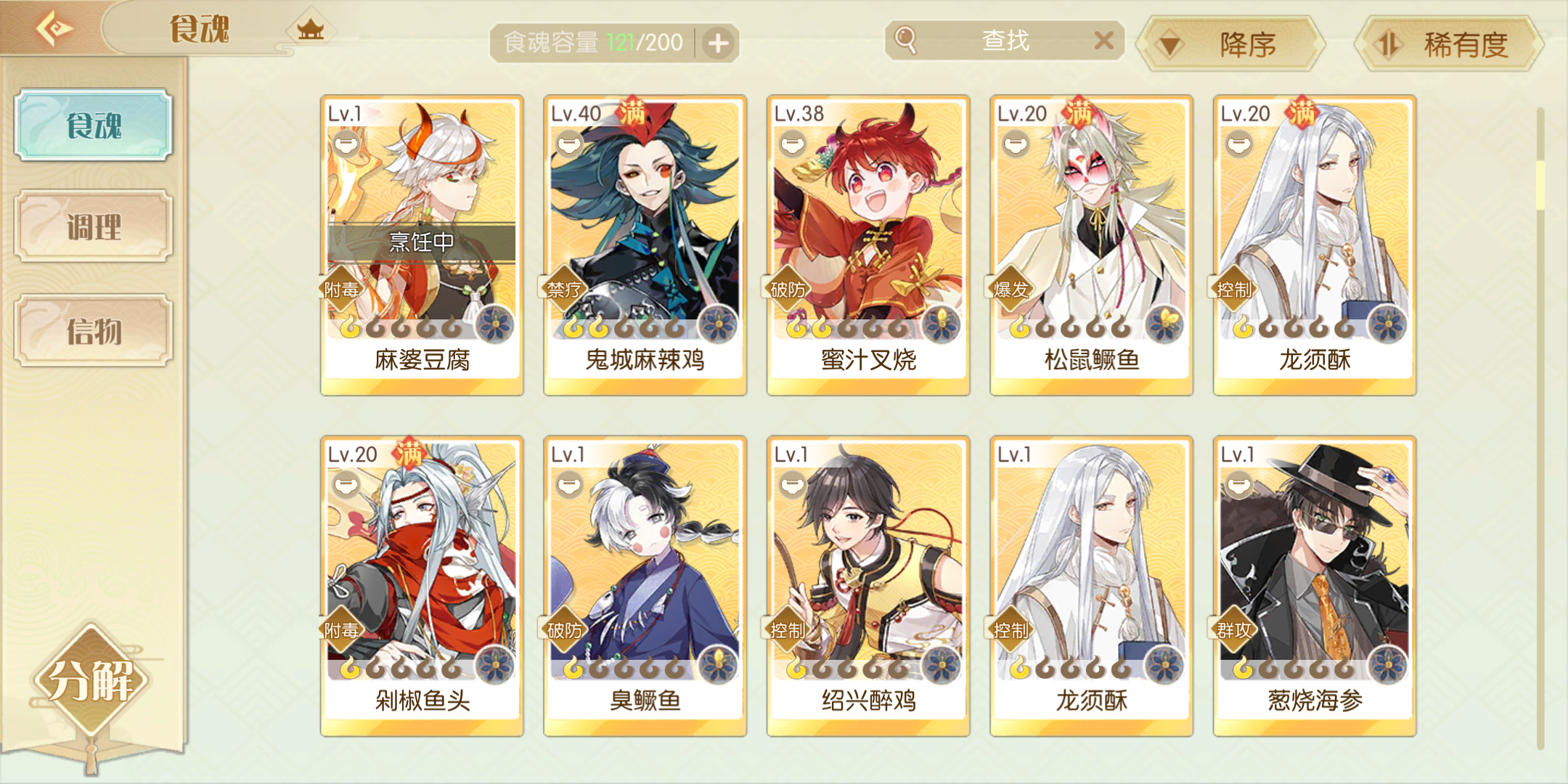Tap the 群攻 tag on 葱烧海参
Viewport: 1568px width, 784px height.
pyautogui.click(x=1233, y=630)
